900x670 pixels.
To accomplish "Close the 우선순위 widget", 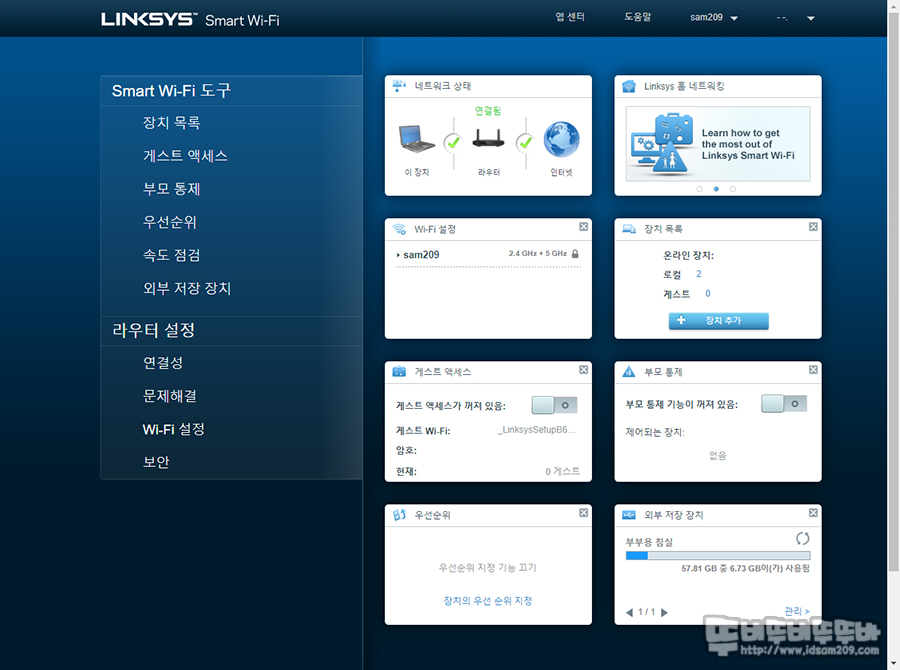I will [583, 513].
